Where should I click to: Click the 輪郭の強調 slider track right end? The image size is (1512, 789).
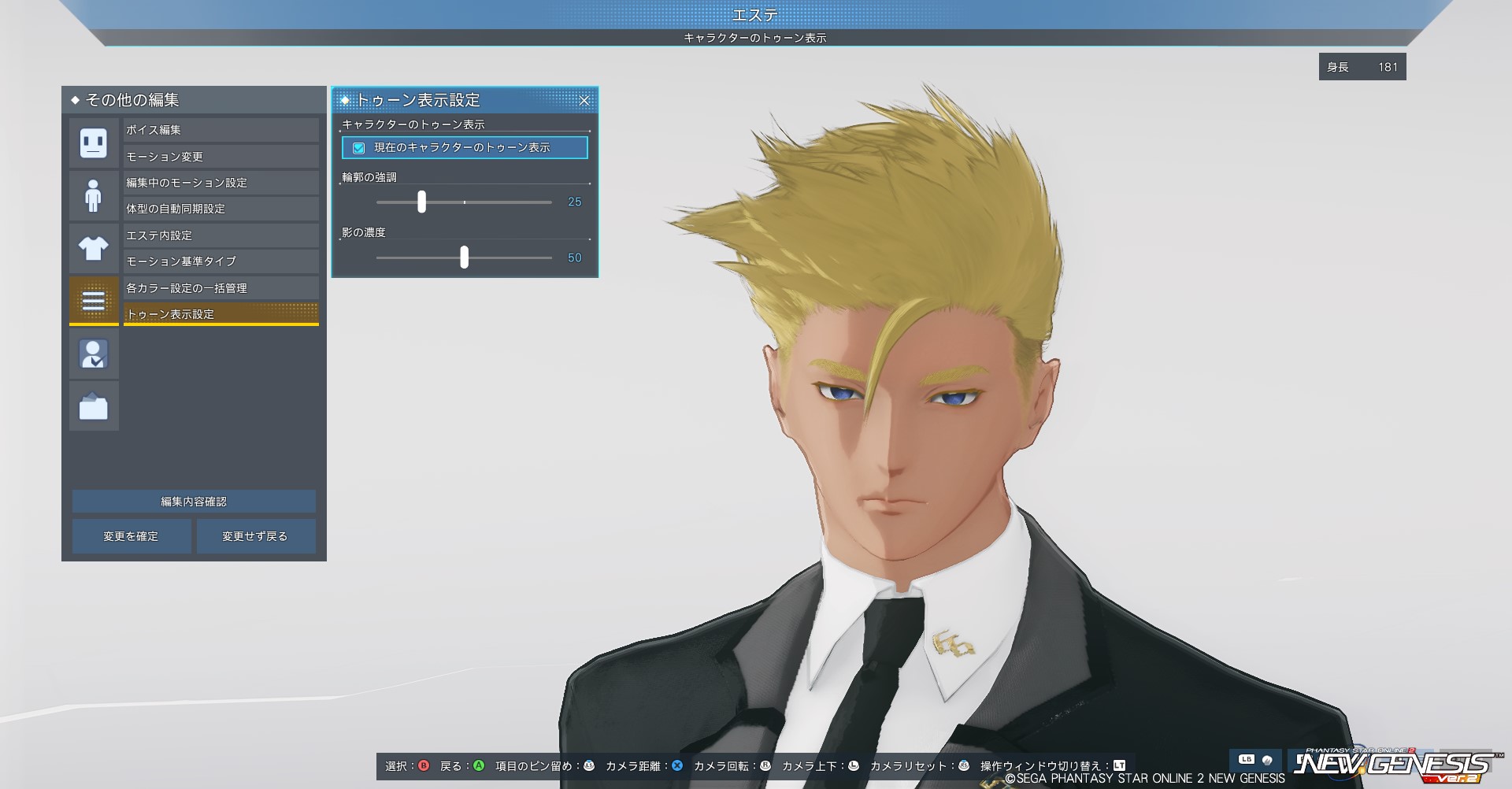(550, 202)
